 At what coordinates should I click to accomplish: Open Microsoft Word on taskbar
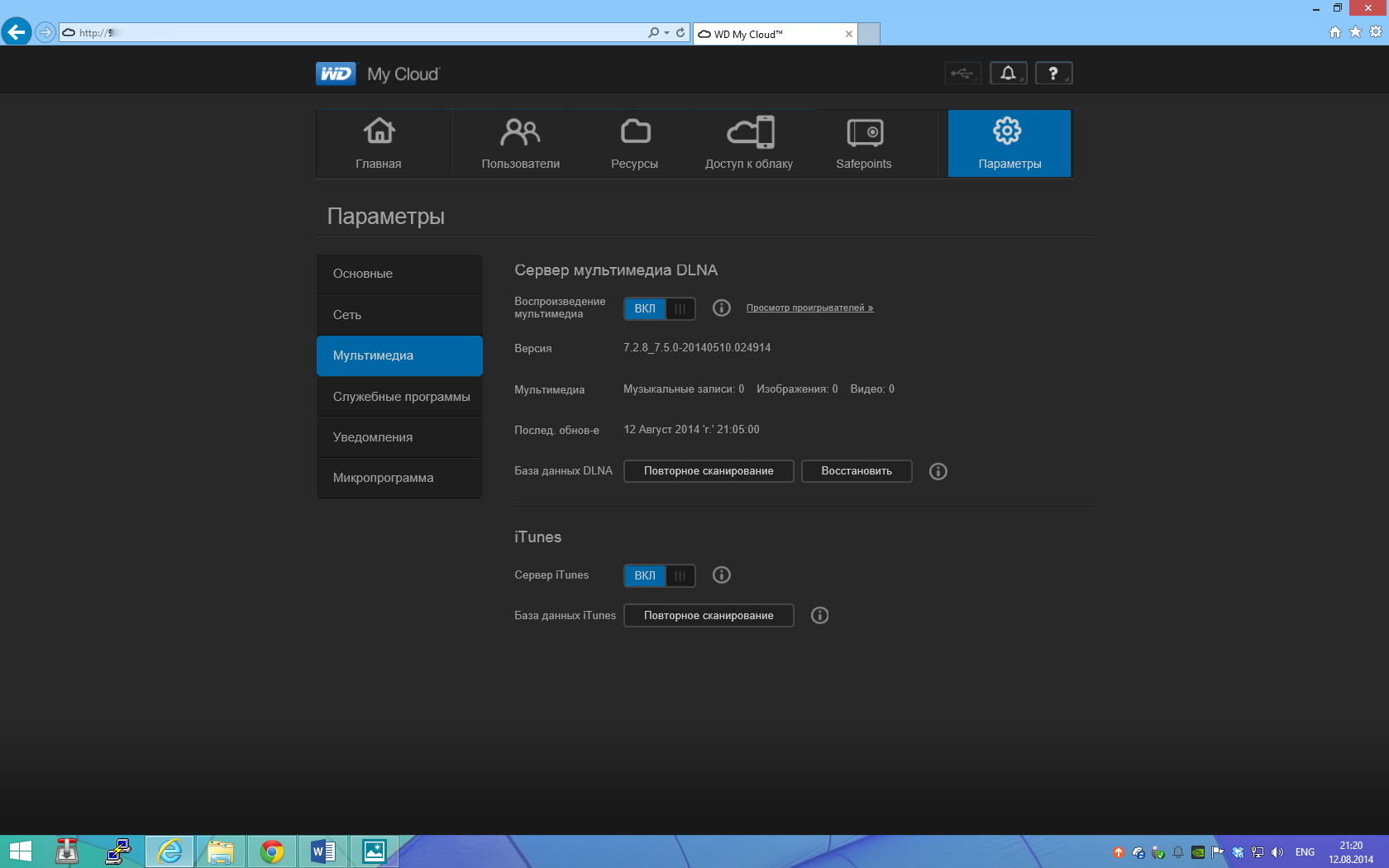click(323, 851)
